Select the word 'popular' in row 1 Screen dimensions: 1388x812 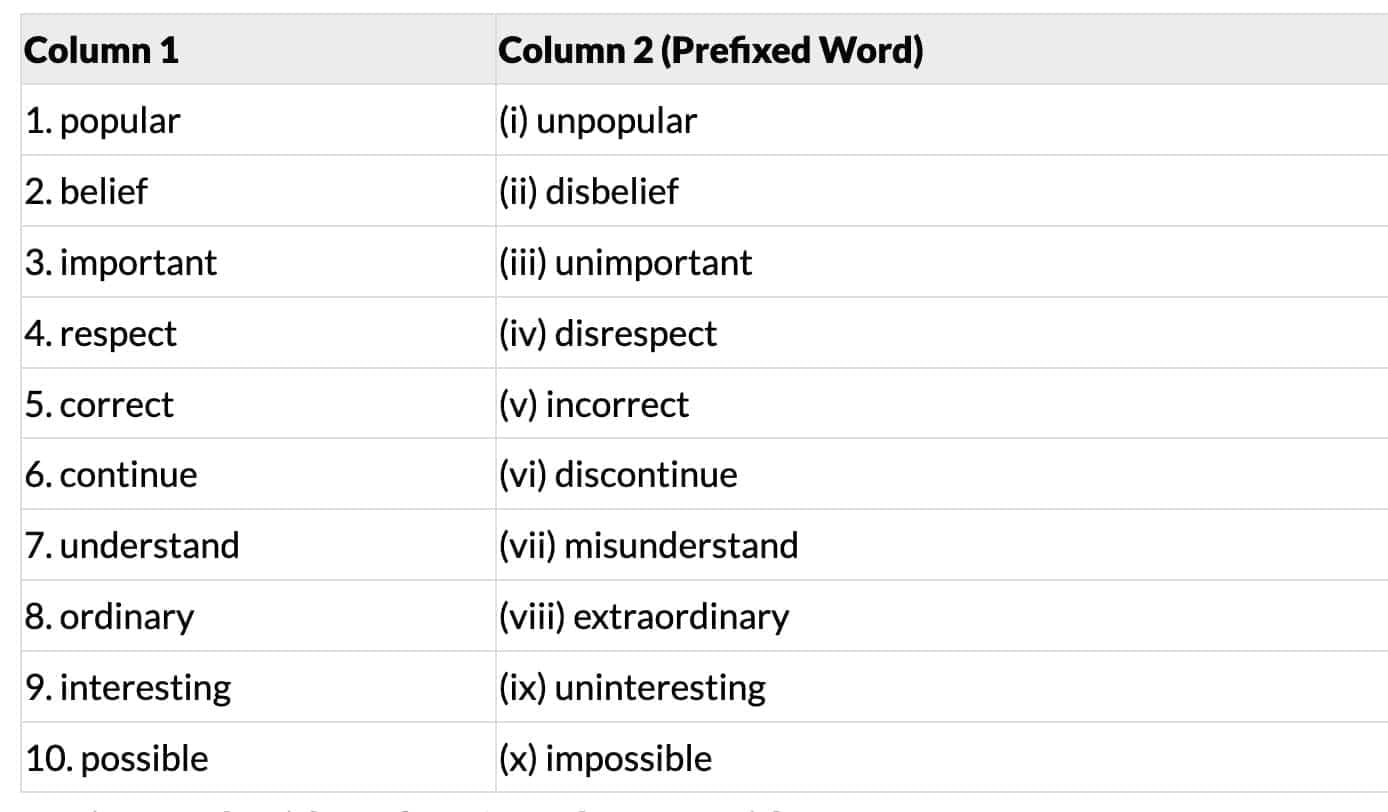[x=120, y=121]
